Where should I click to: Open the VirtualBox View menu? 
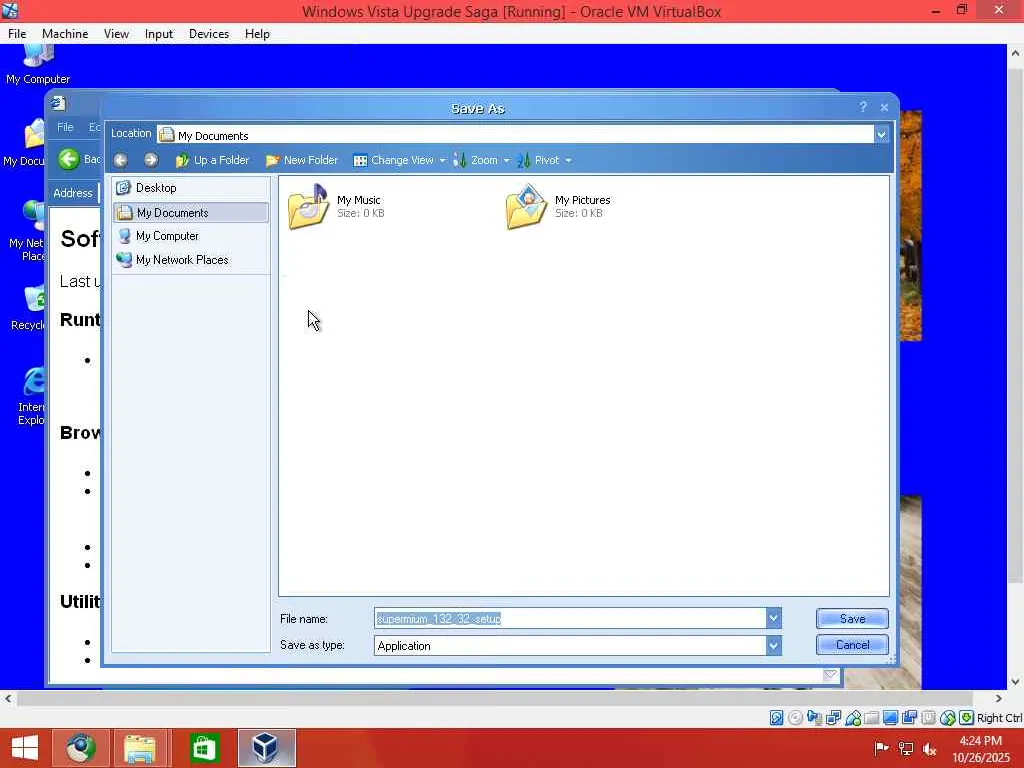[x=116, y=34]
